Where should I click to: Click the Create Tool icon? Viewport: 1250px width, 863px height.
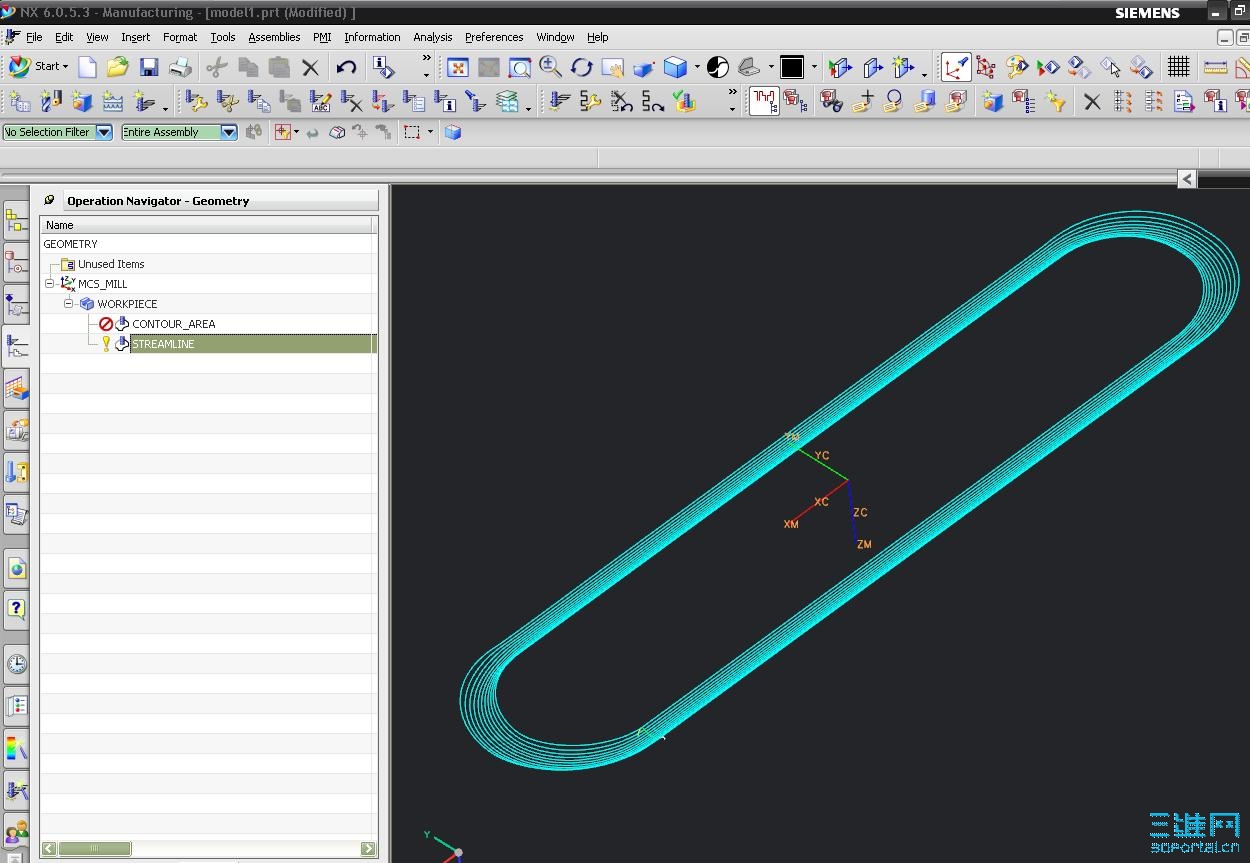point(51,101)
